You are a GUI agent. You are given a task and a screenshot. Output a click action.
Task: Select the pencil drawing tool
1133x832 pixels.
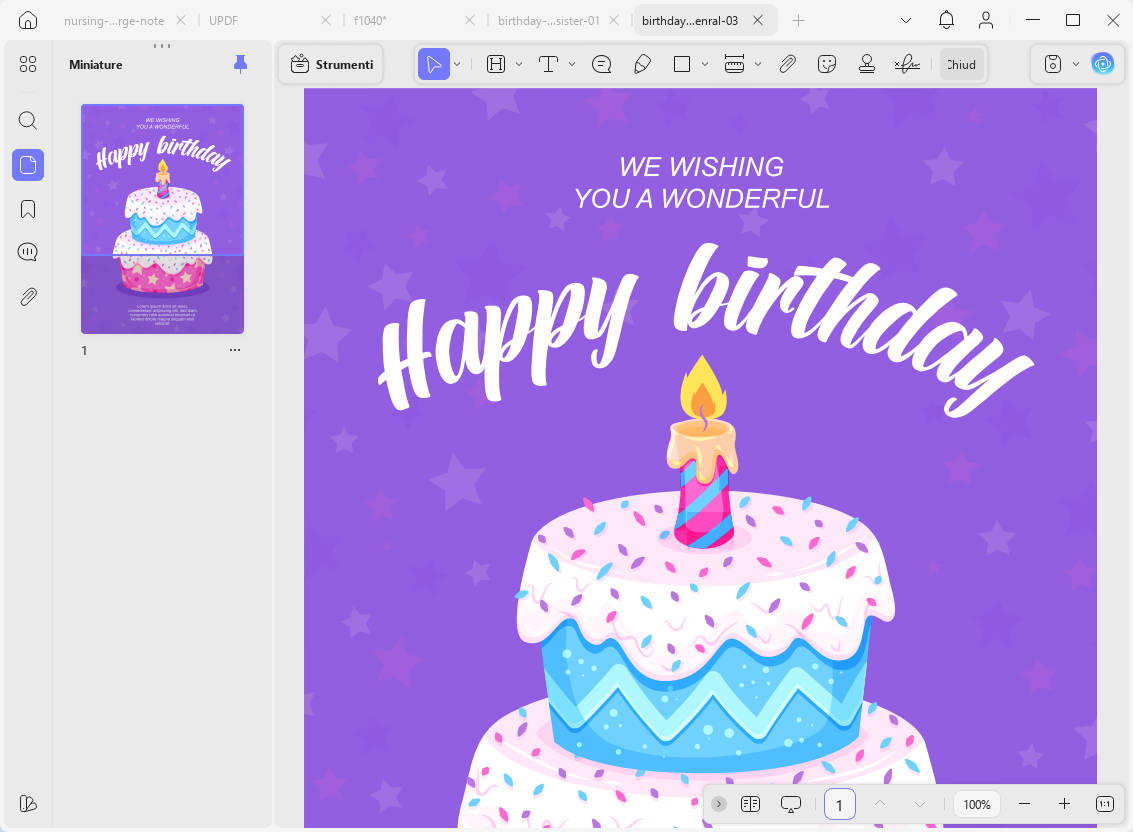tap(642, 64)
